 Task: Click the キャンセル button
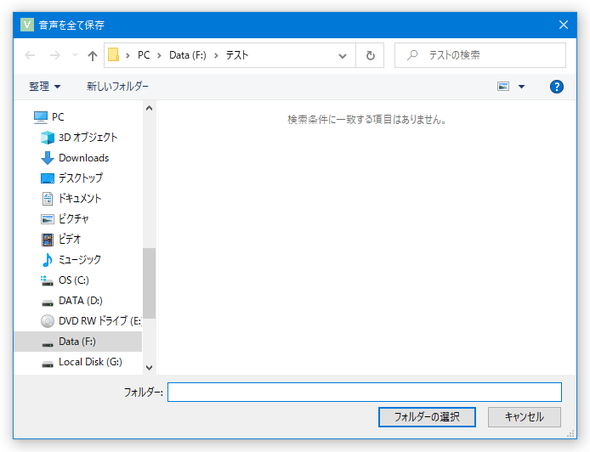(x=524, y=417)
